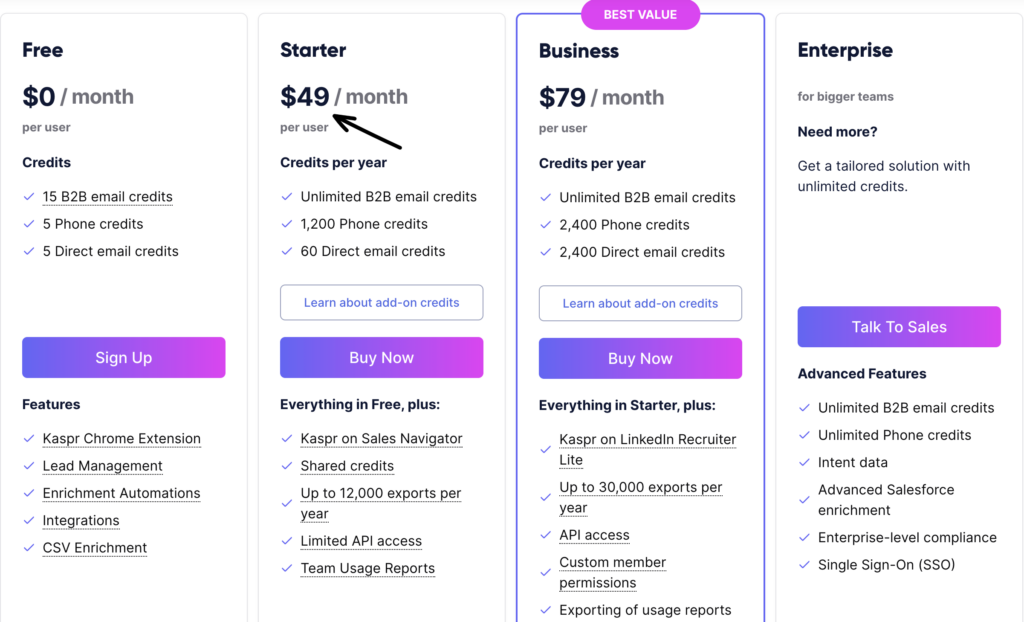Open Learn about add-on credits under Business
Screen dimensions: 1024x622
tap(640, 303)
